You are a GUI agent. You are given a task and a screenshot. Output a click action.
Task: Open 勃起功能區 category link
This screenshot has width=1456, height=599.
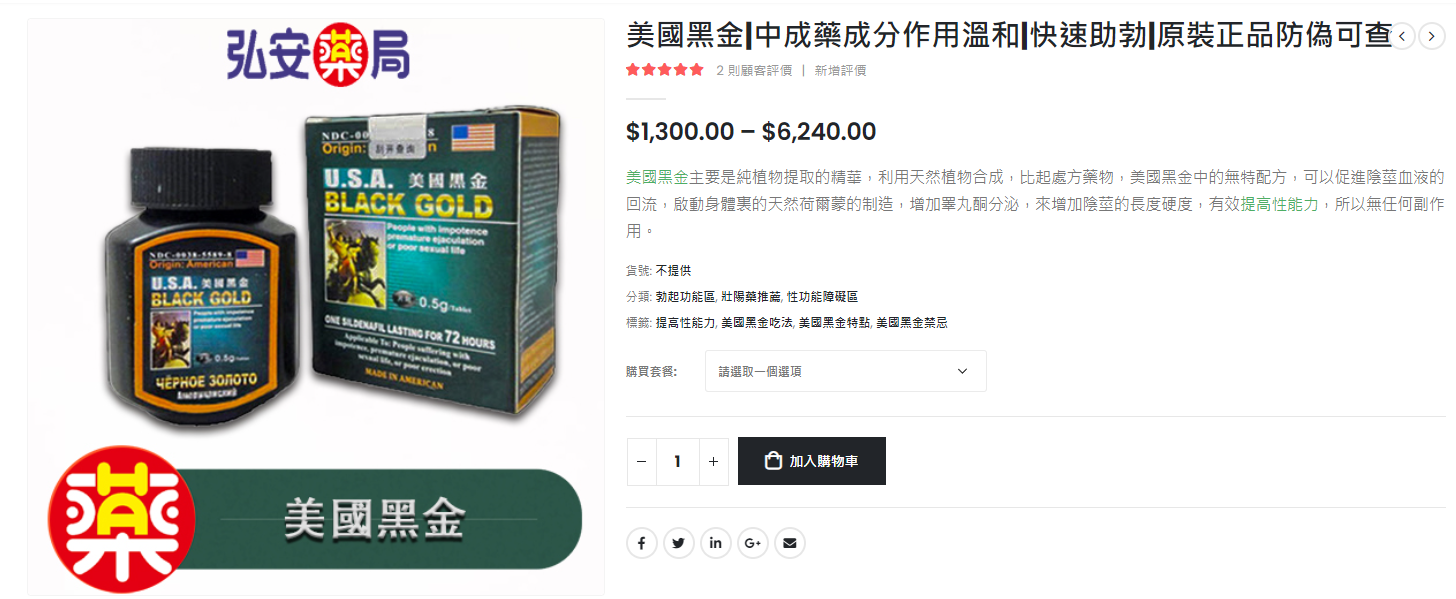tap(685, 297)
